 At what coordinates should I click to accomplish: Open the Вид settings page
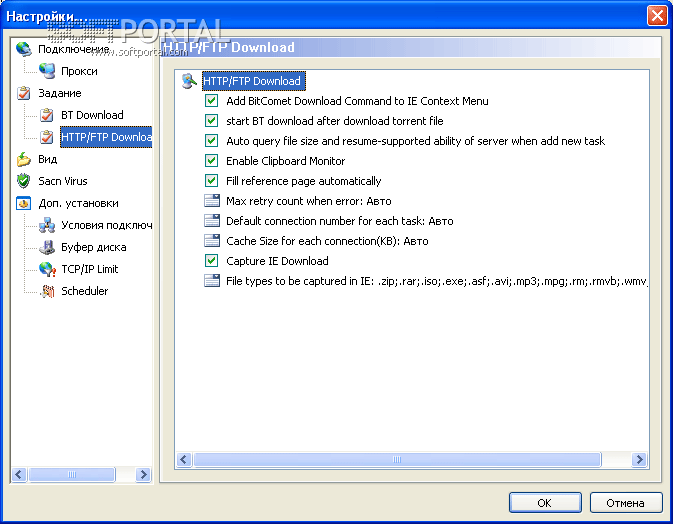pos(48,159)
